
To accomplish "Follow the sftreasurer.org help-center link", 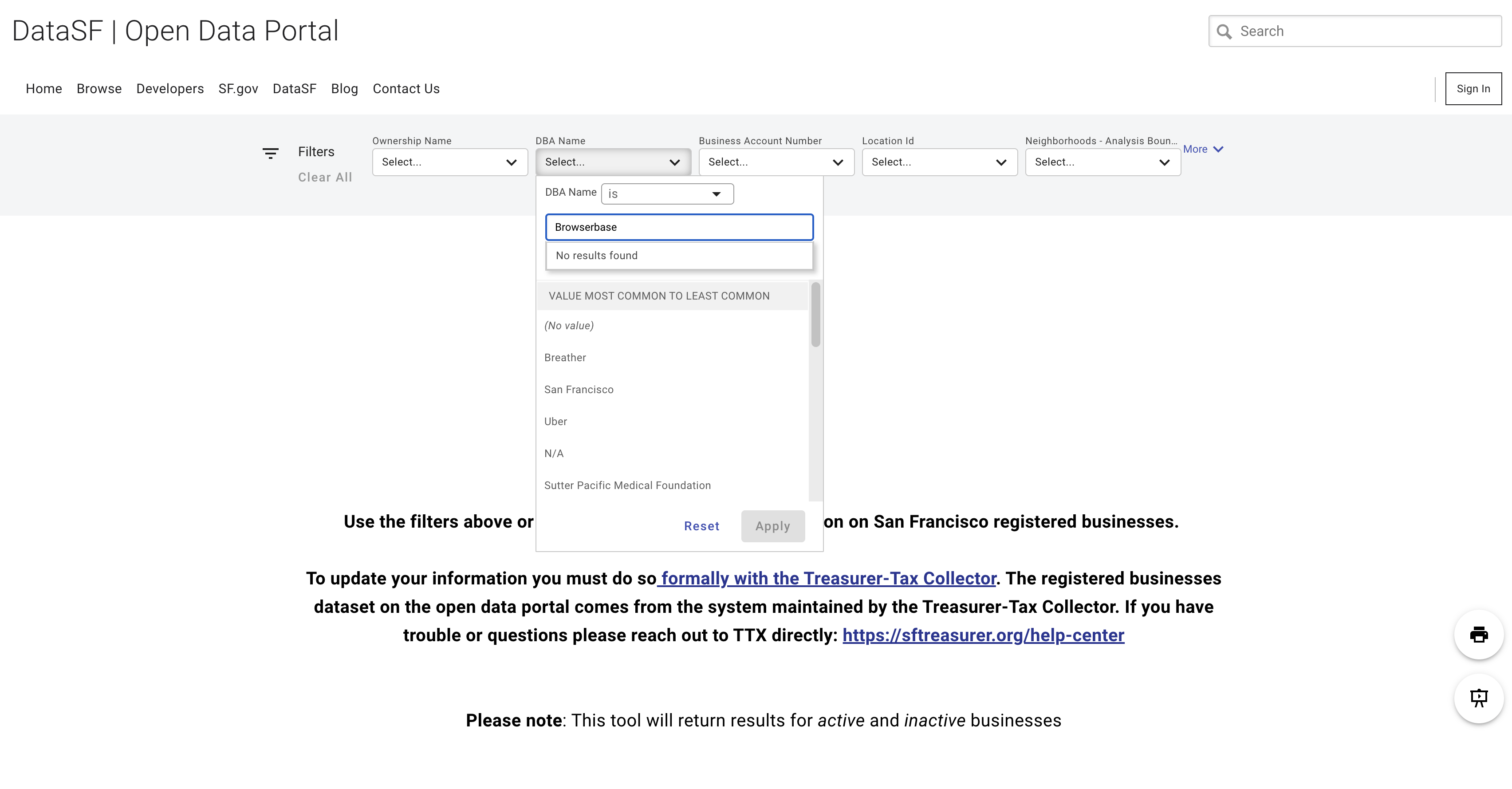I will pyautogui.click(x=983, y=635).
